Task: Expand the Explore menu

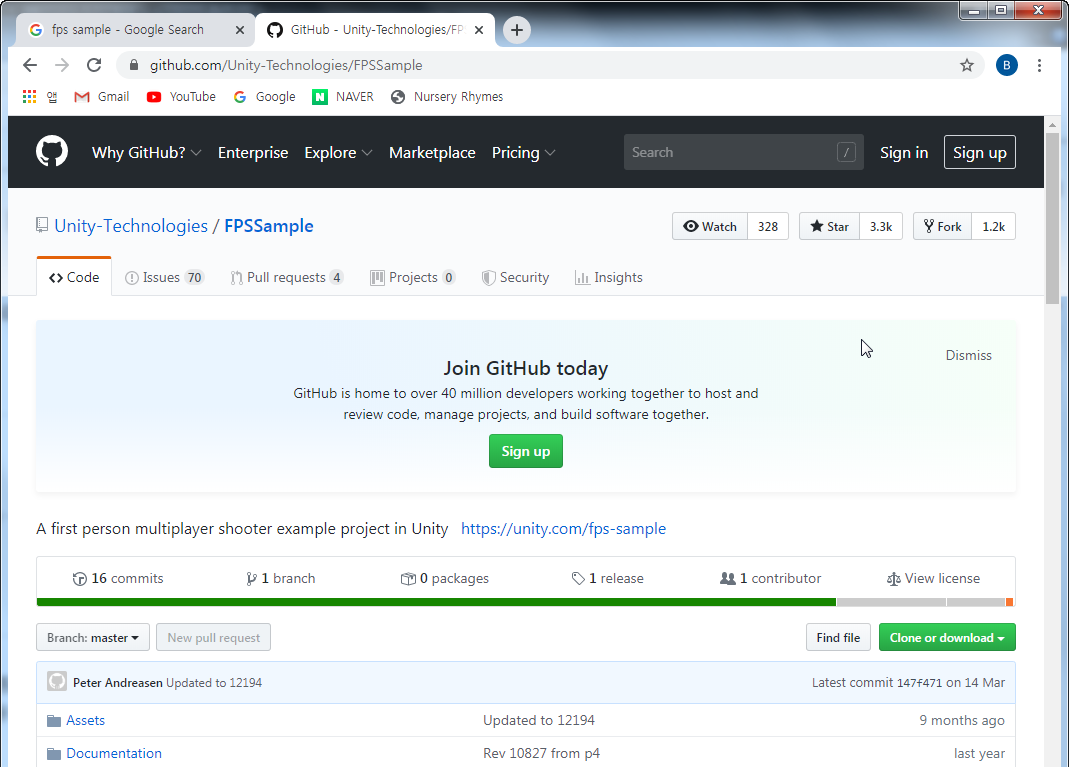Action: (338, 153)
